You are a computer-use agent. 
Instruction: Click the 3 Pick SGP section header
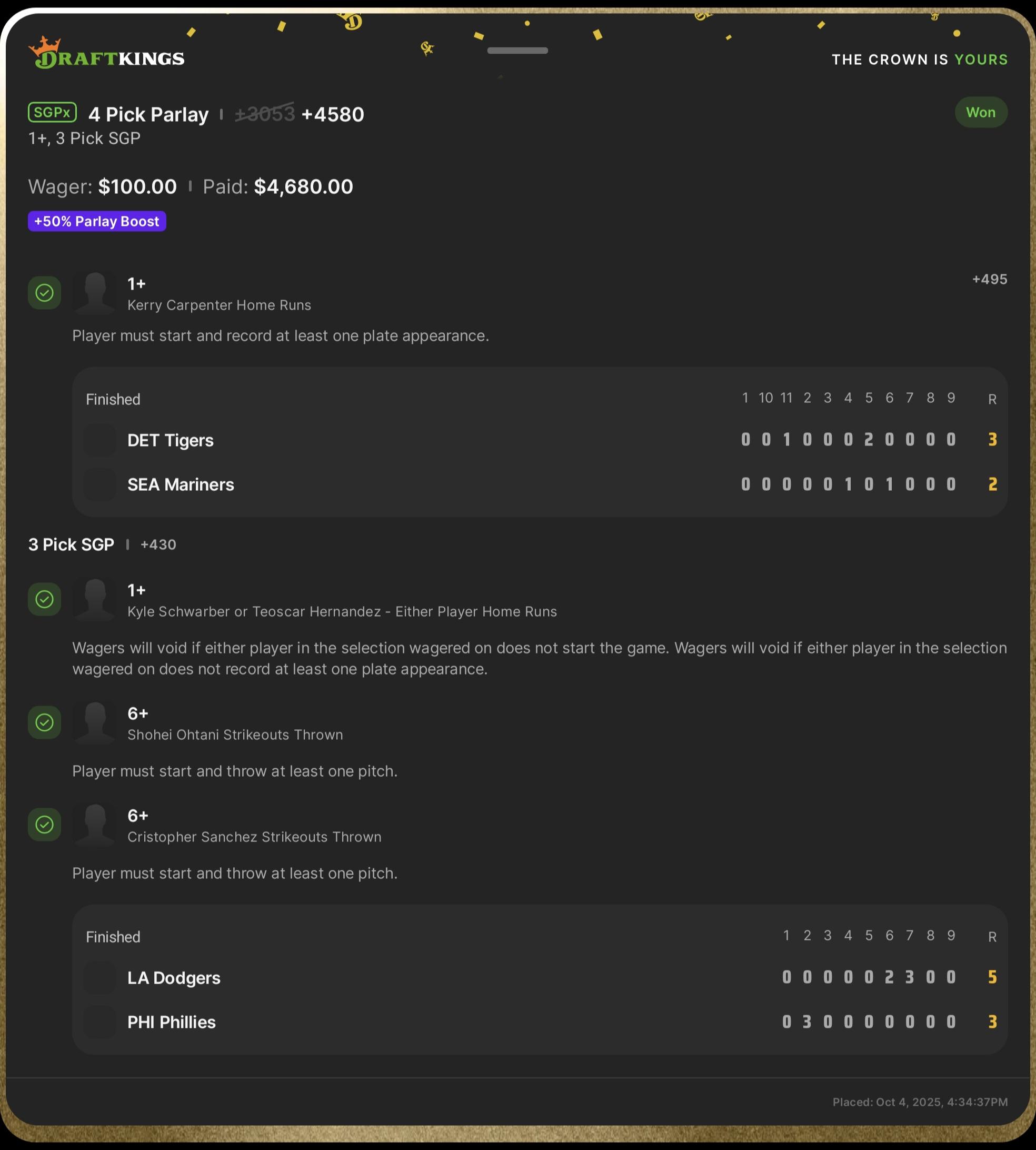[71, 545]
